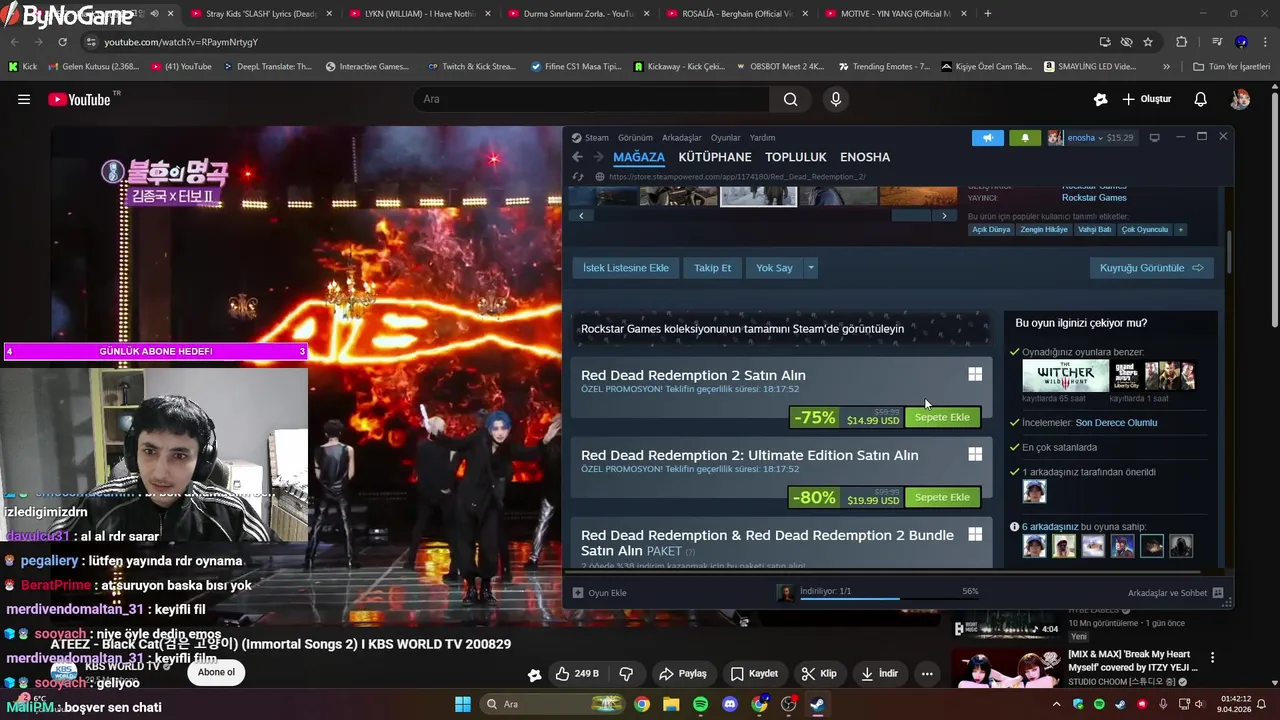Image resolution: width=1280 pixels, height=720 pixels.
Task: Open Steam Friends and Chat icon
Action: (x=1218, y=593)
